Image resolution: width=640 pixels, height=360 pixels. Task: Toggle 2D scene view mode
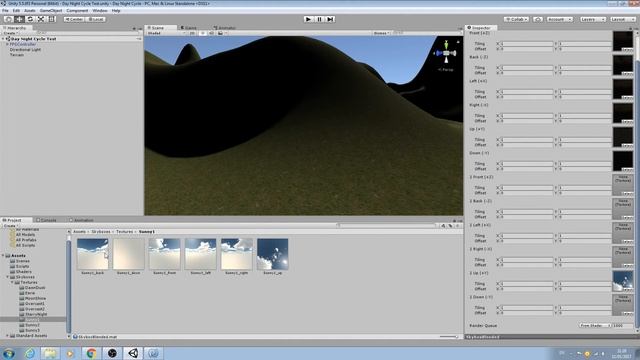192,33
